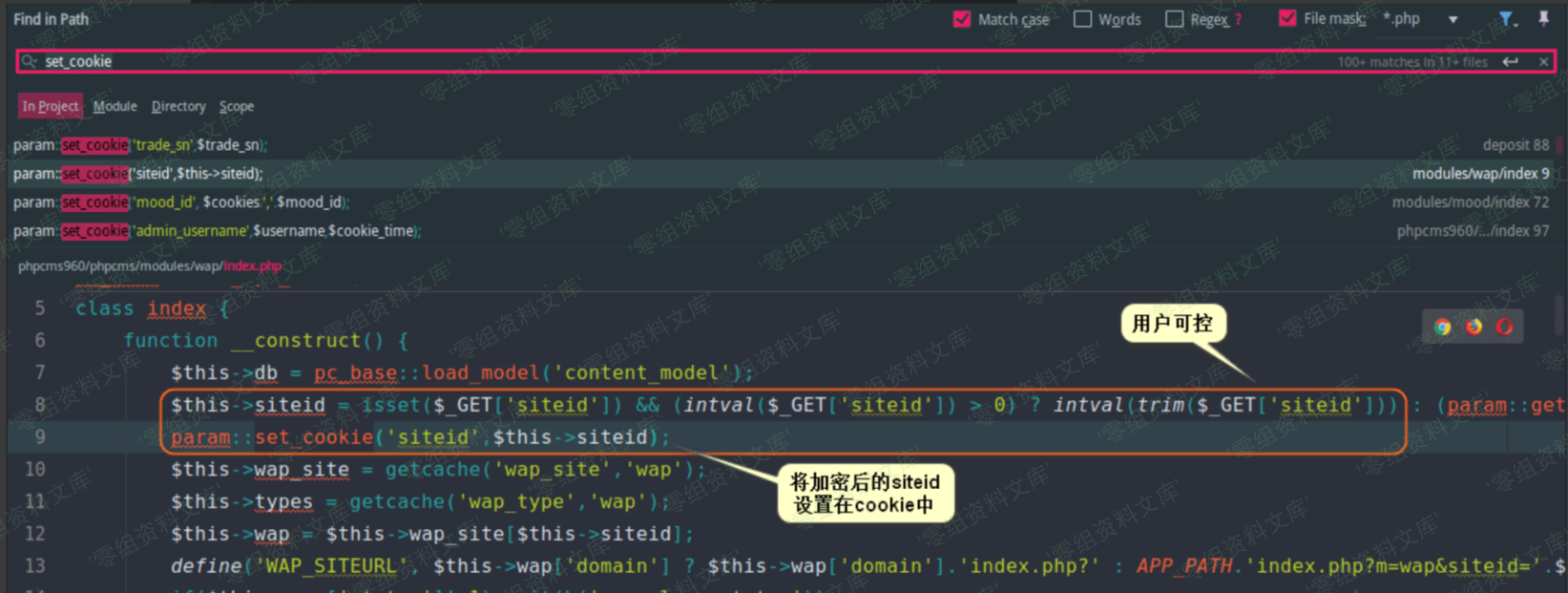
Task: Open preview in Chrome browser
Action: coord(1442,327)
